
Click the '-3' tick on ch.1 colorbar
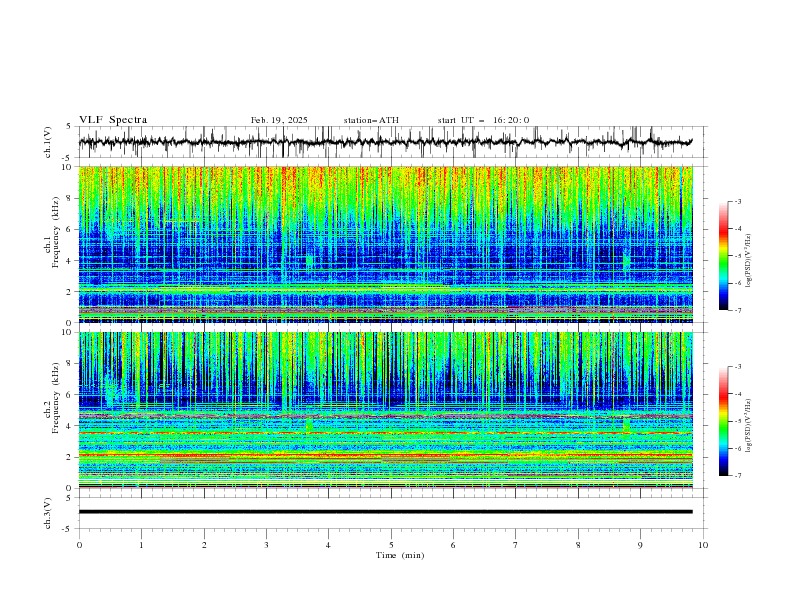point(738,201)
